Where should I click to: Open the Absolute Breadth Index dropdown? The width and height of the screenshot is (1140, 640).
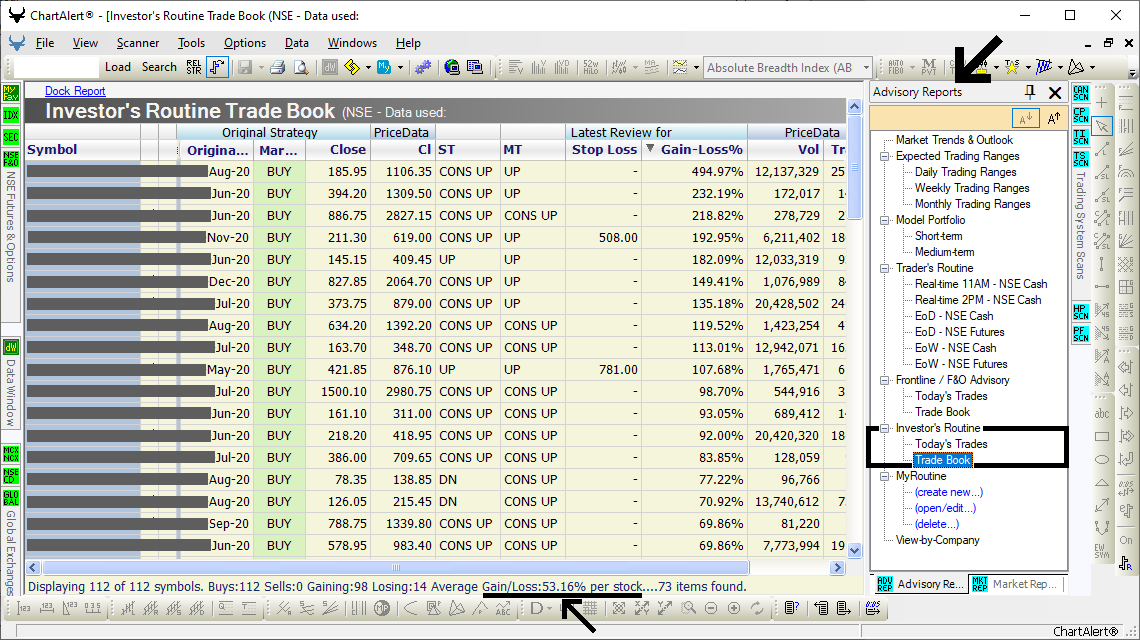[866, 68]
